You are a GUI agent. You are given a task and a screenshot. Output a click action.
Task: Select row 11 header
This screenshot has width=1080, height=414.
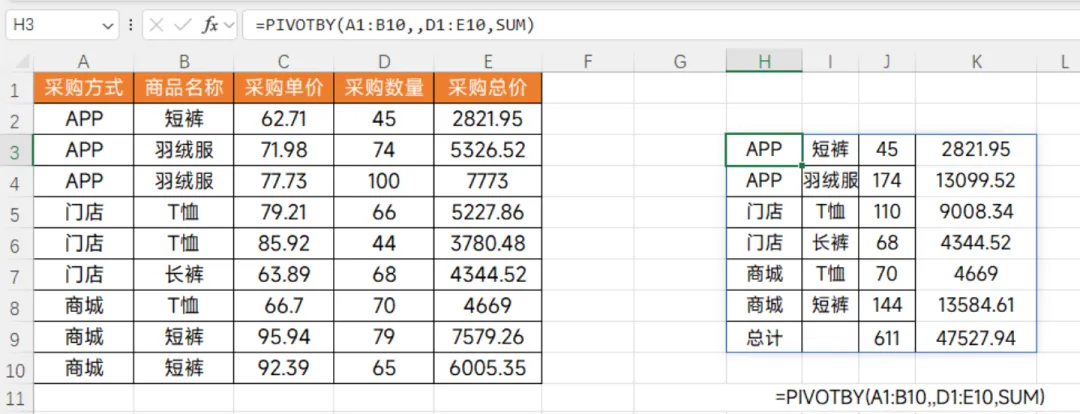point(16,399)
